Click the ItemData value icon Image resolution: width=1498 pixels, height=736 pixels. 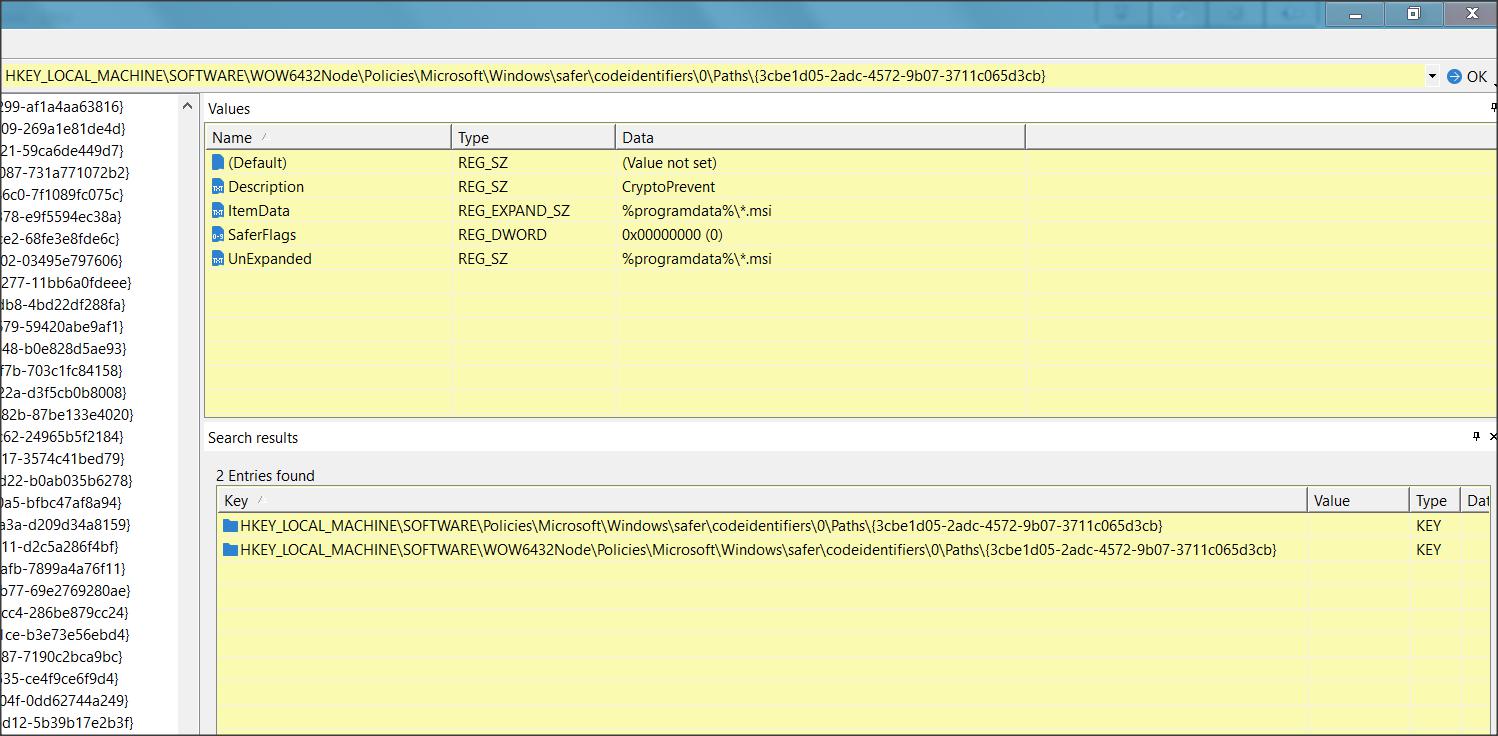click(x=218, y=211)
